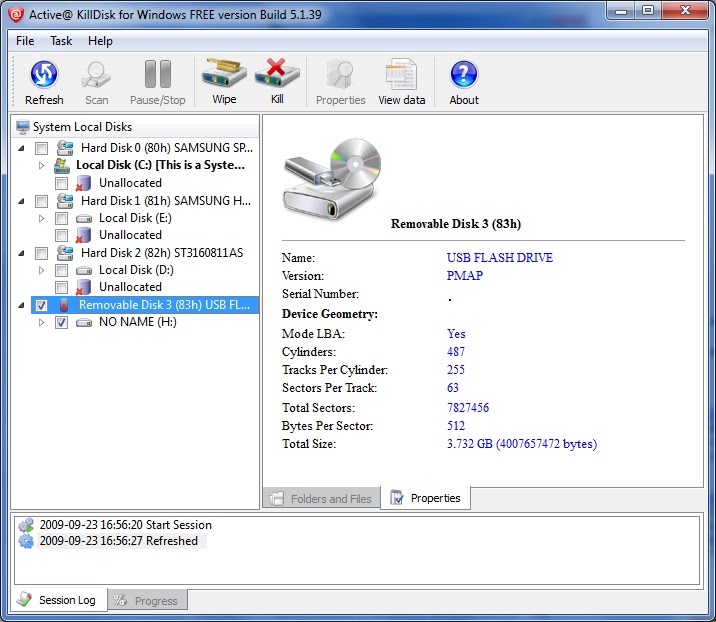
Task: Check Unallocated checkbox under Hard Disk 1
Action: click(62, 236)
